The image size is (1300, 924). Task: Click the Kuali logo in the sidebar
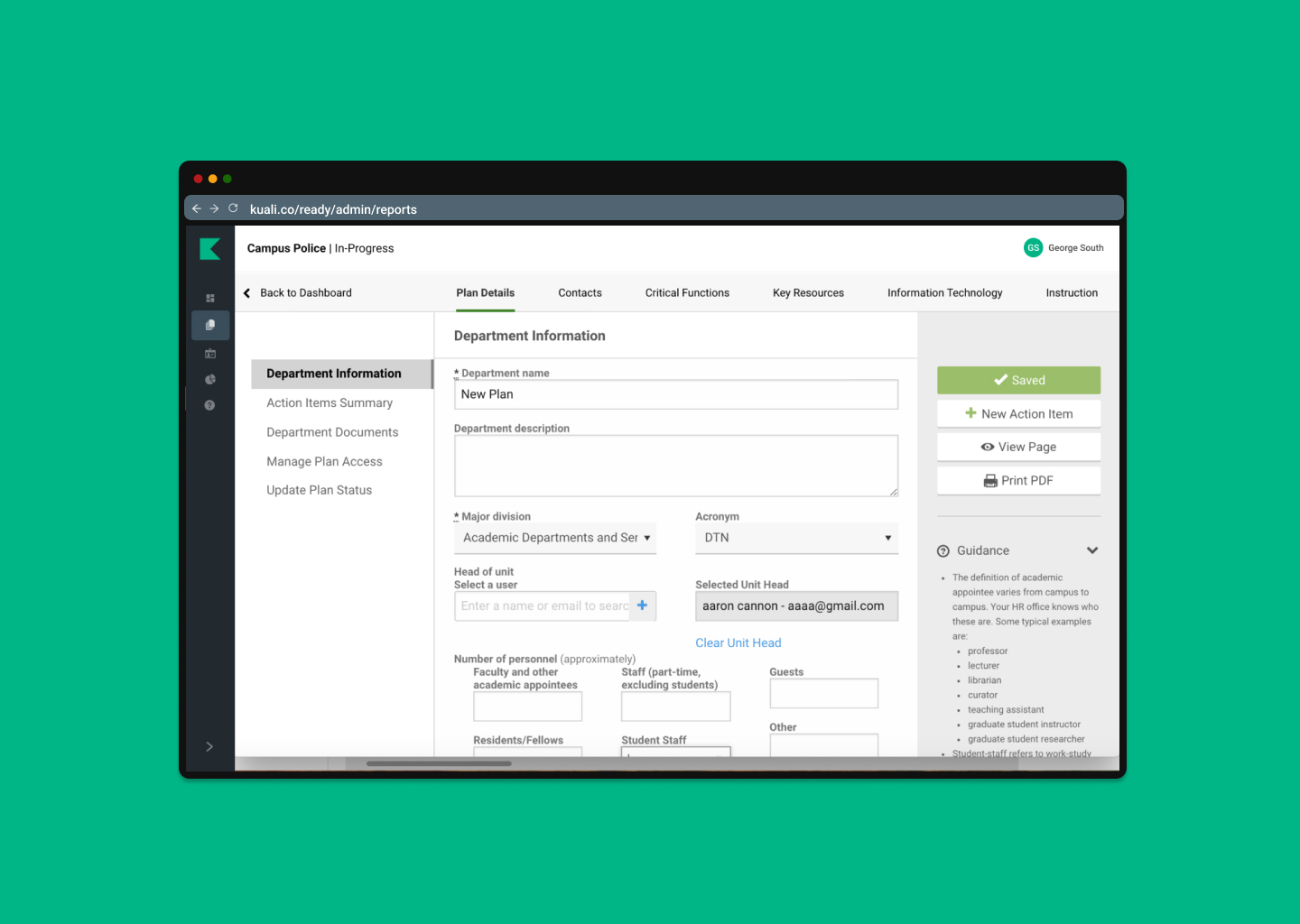(x=209, y=248)
